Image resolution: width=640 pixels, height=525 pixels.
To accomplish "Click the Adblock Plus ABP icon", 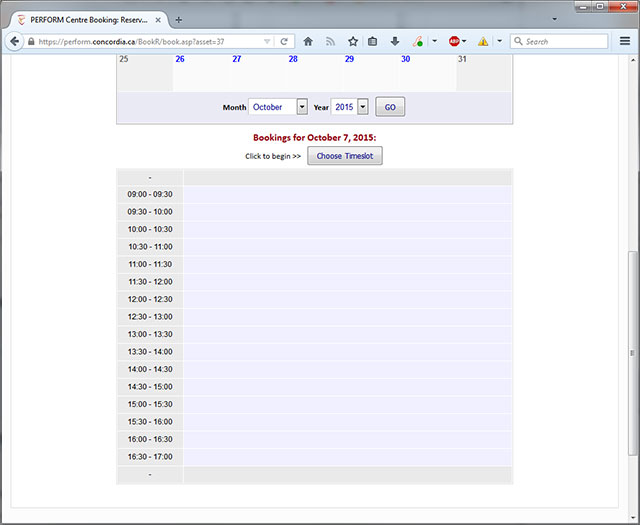I will pos(454,42).
